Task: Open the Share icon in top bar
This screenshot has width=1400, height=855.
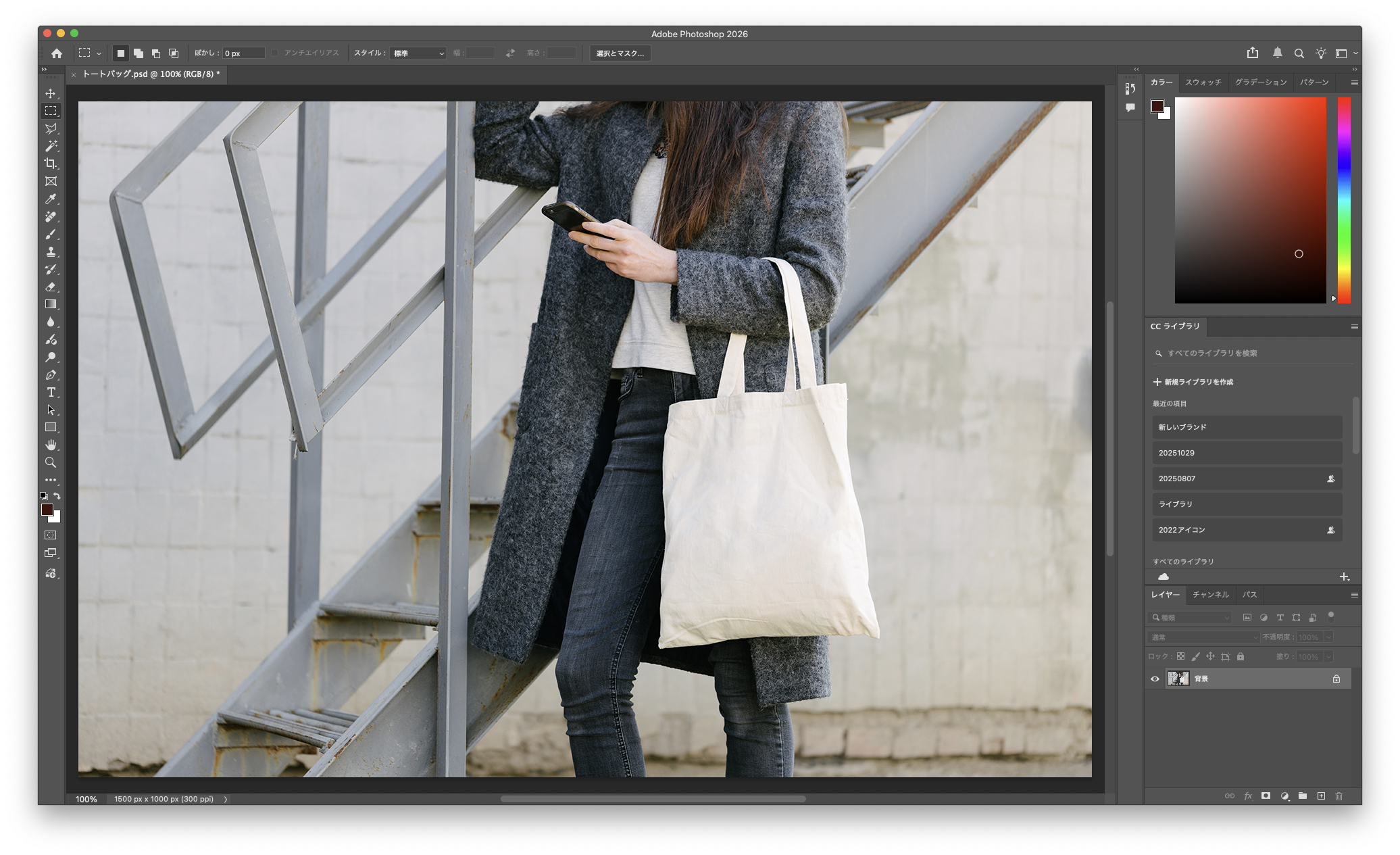Action: point(1252,53)
